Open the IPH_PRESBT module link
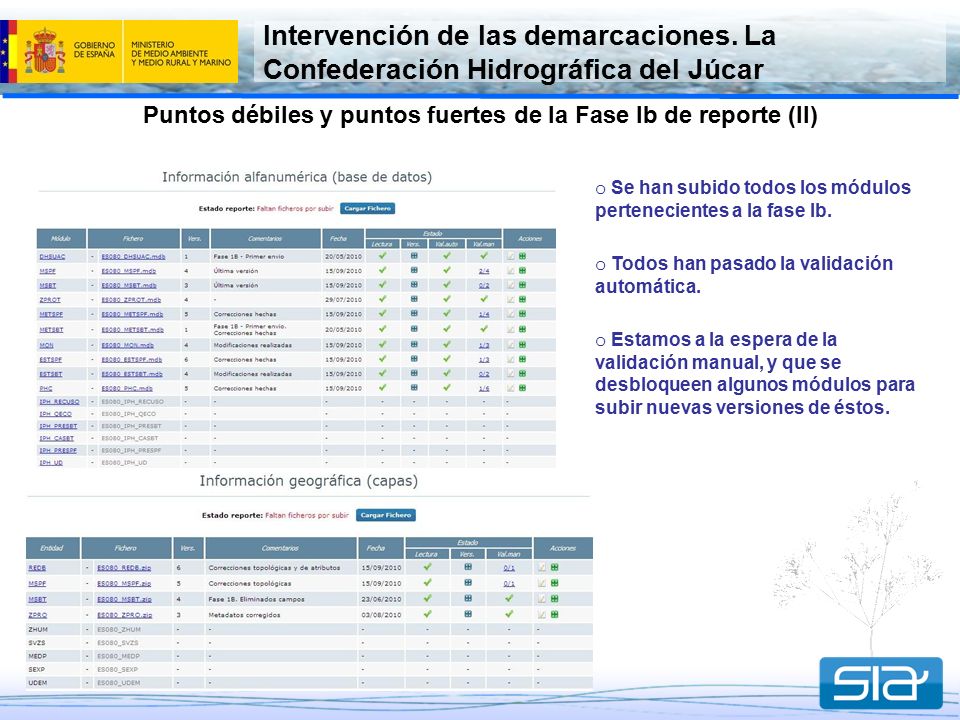This screenshot has width=960, height=720. 58,426
